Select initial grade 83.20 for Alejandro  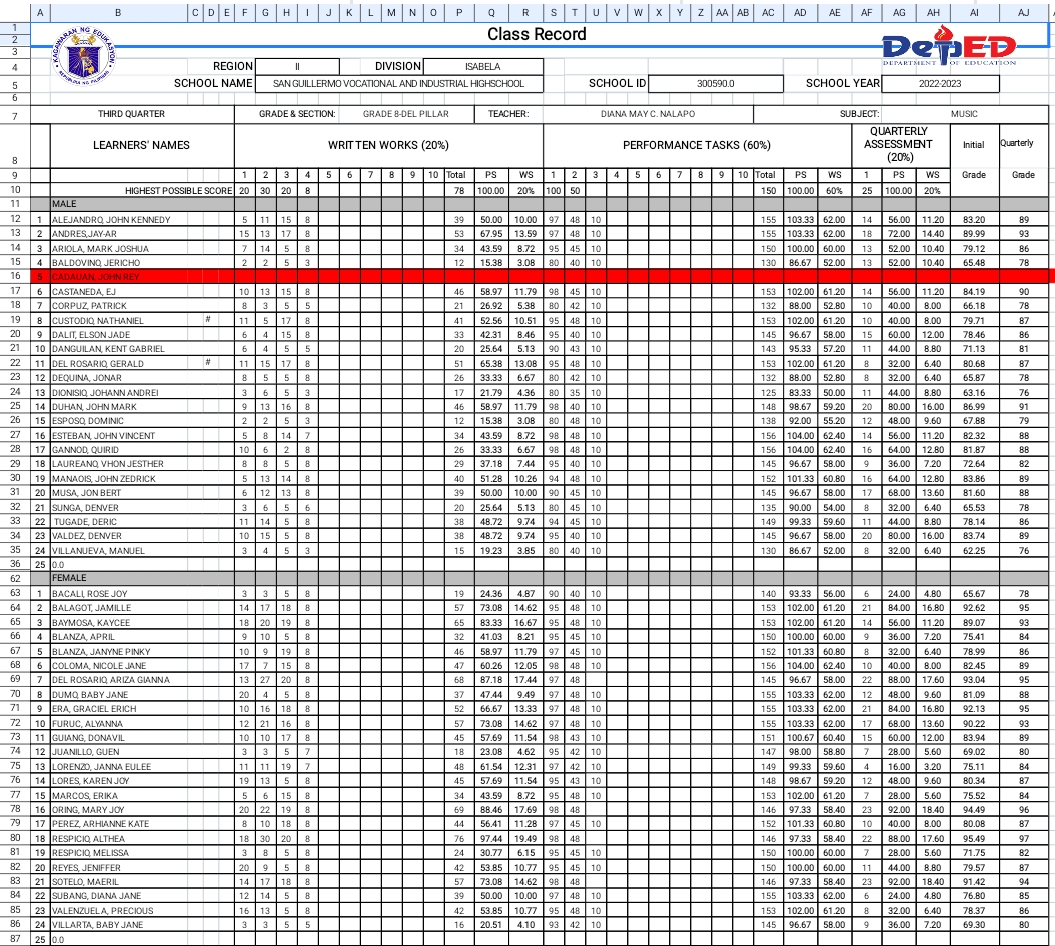click(x=974, y=220)
